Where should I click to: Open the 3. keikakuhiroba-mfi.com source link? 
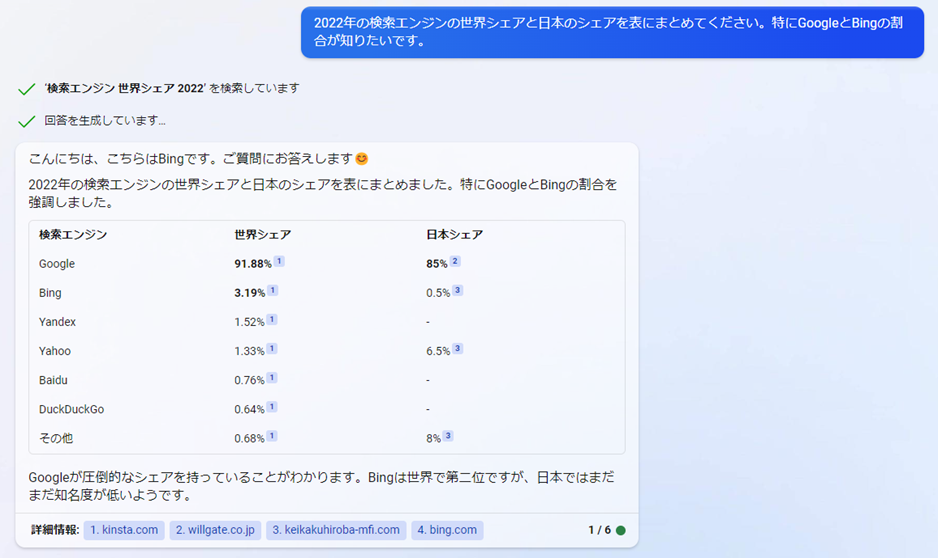click(x=336, y=530)
